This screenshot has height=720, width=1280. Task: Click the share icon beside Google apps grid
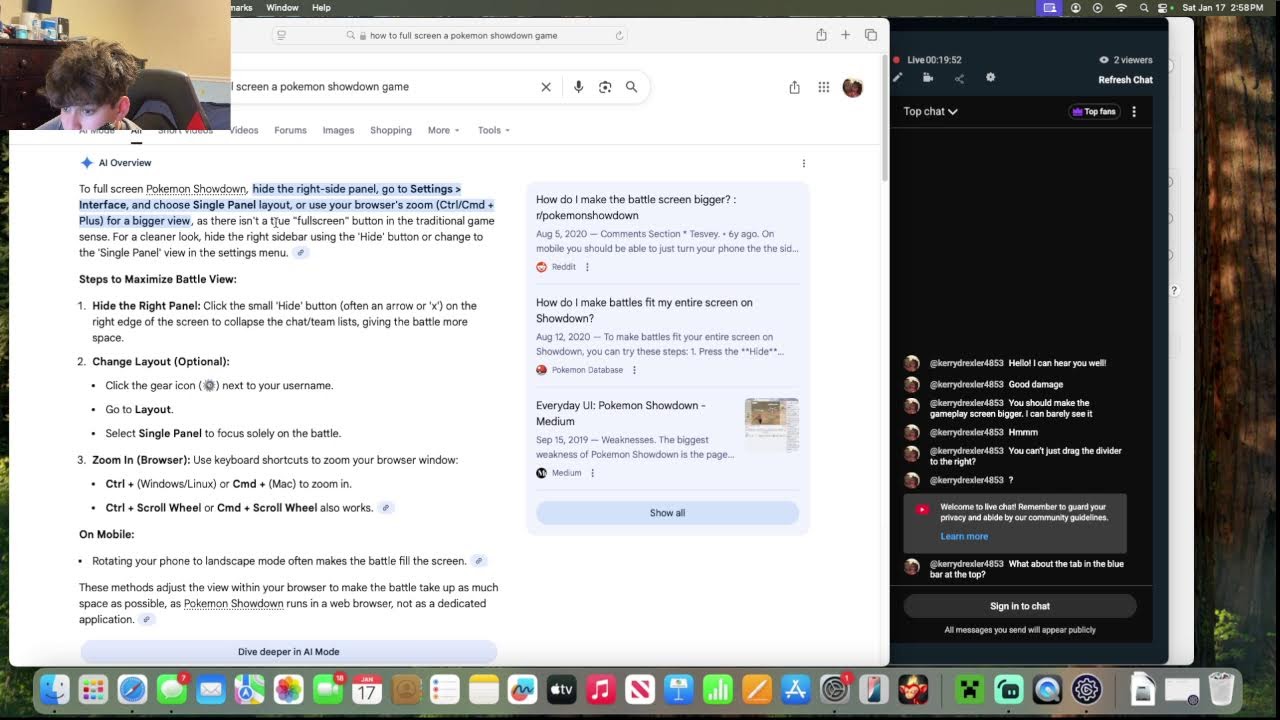pos(794,87)
